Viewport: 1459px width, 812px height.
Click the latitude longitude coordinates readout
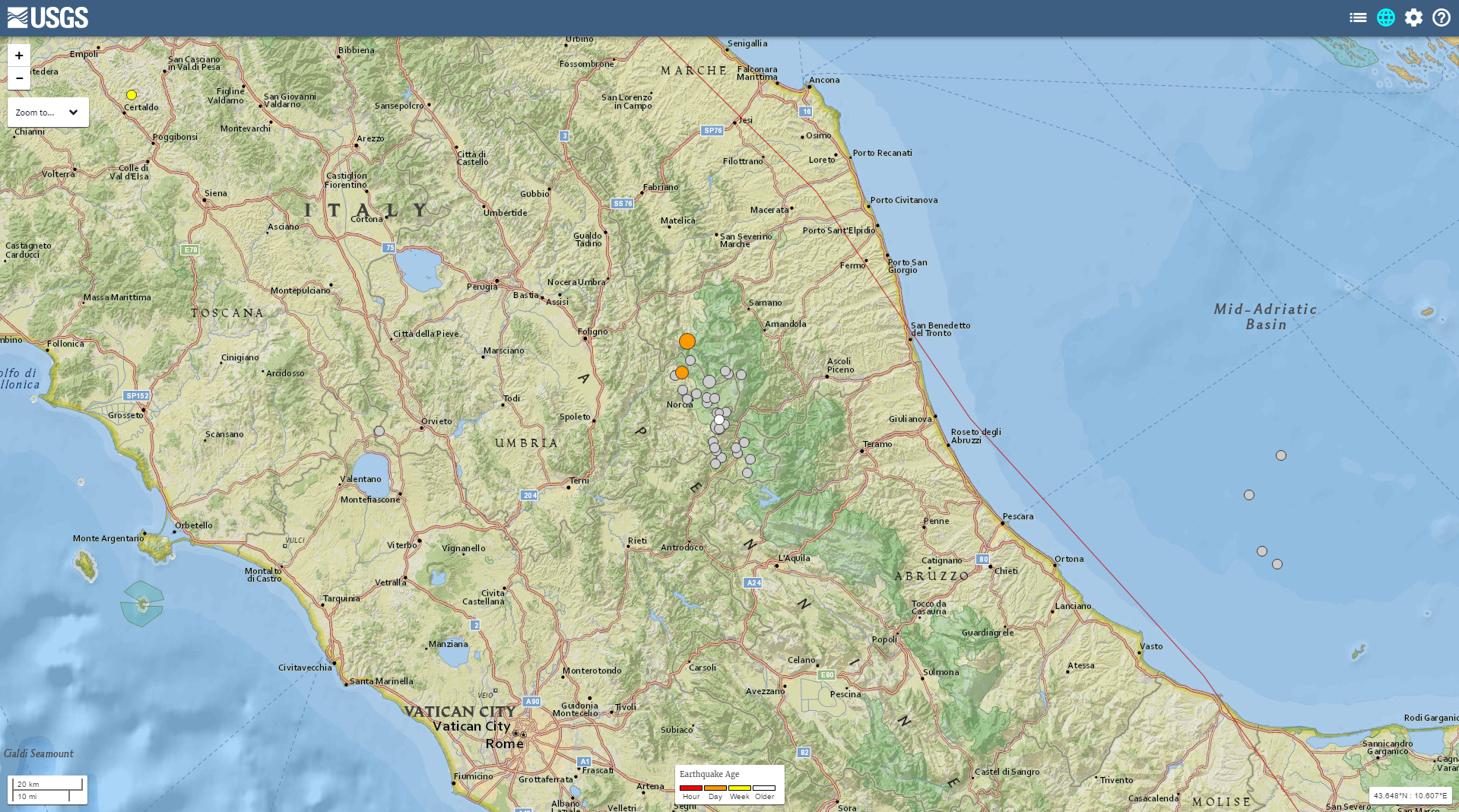click(x=1410, y=795)
